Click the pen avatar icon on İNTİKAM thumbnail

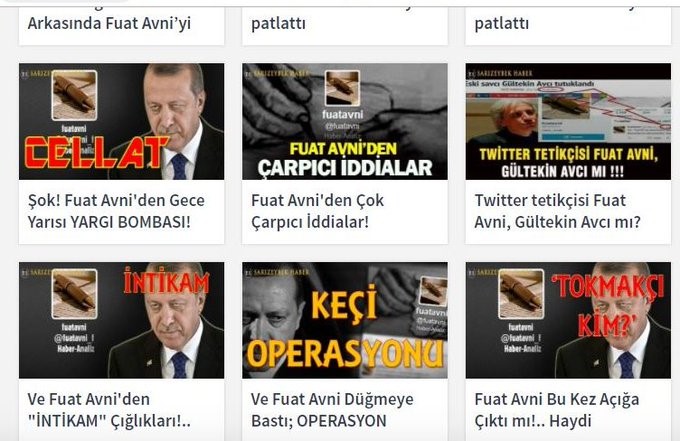74,294
